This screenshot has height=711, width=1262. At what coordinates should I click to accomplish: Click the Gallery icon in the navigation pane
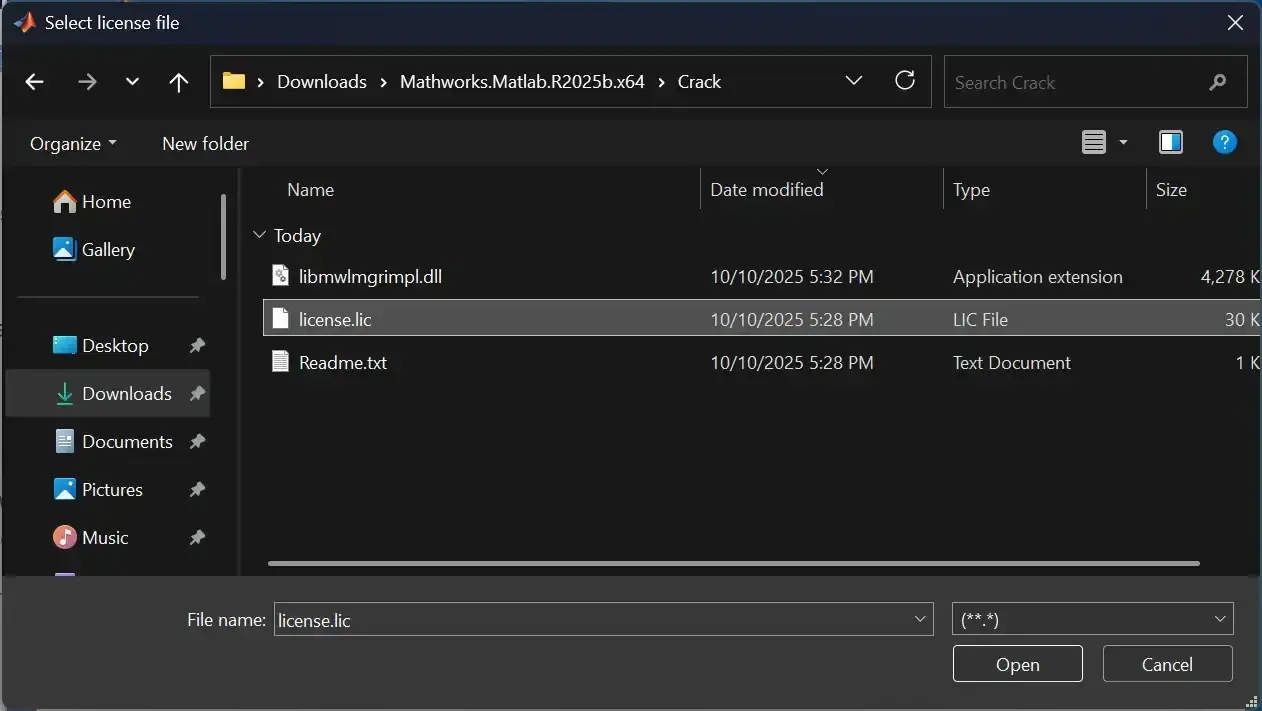coord(64,250)
